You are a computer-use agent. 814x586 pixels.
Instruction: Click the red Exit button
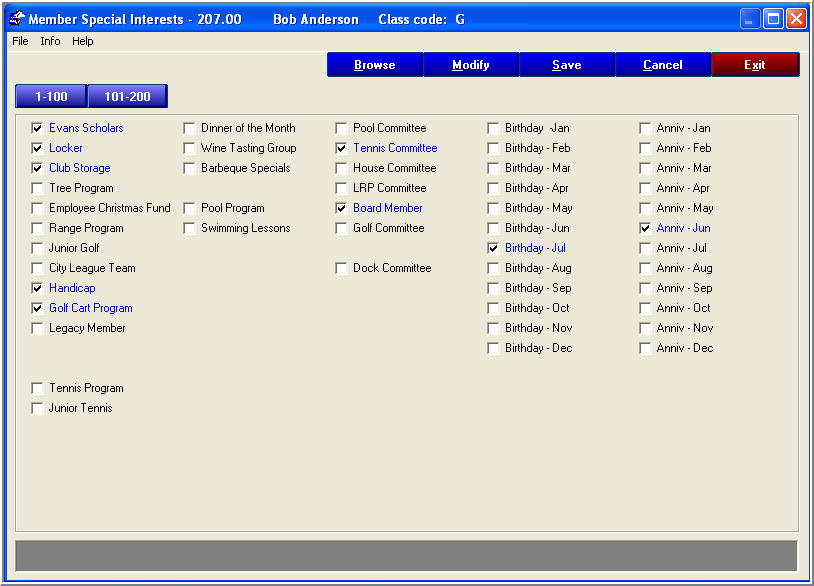[x=755, y=65]
